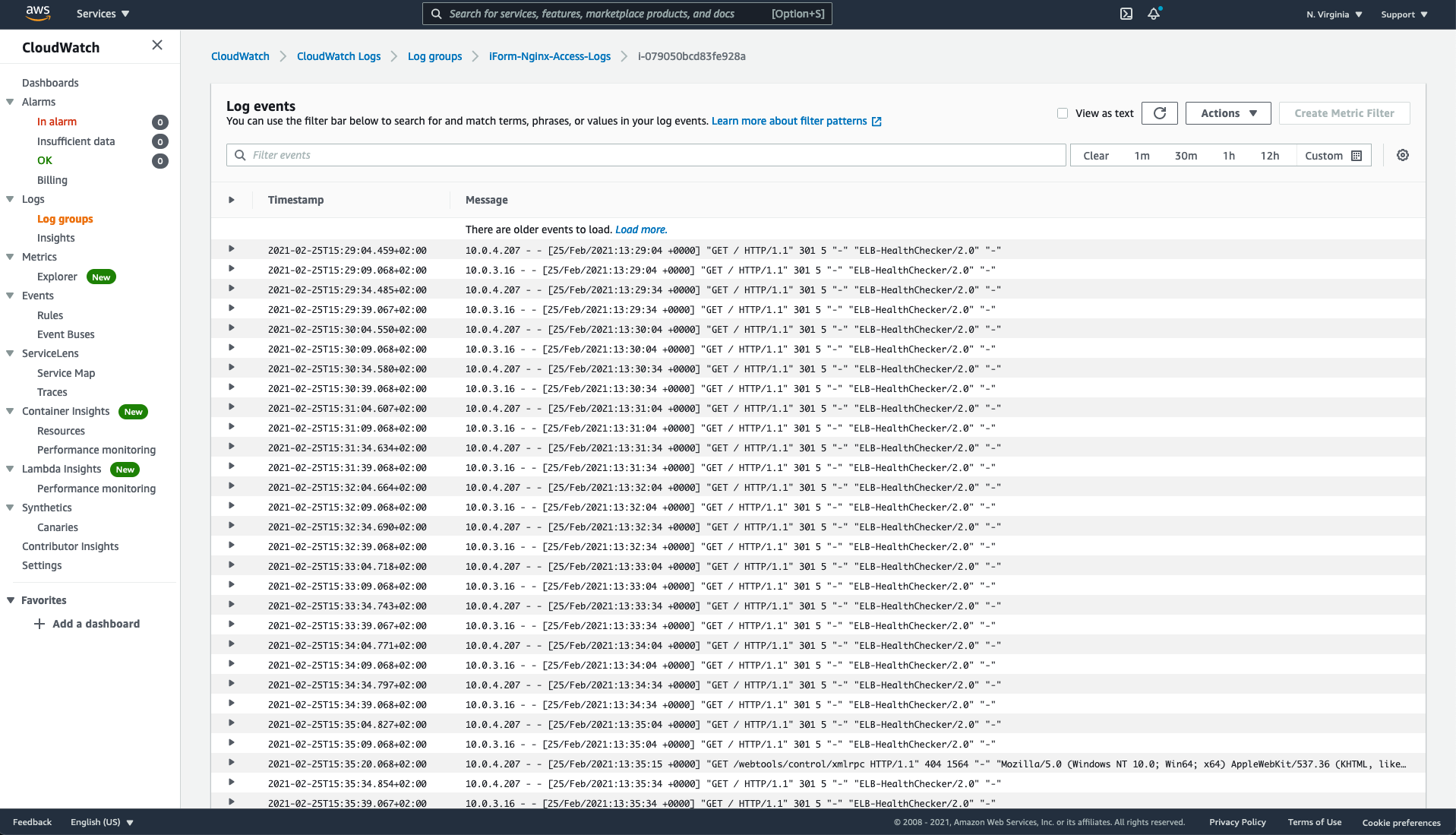The image size is (1456, 835).
Task: Click the Timestamp column header
Action: [295, 200]
